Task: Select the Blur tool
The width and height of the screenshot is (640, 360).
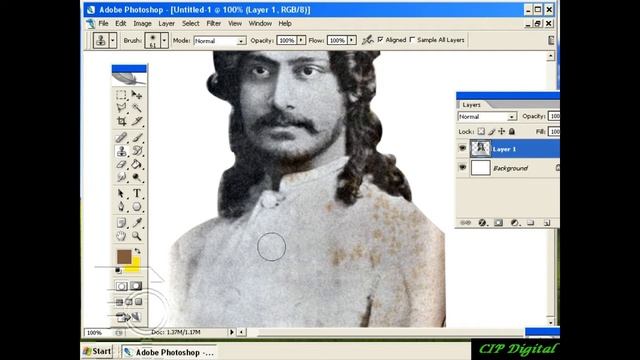Action: 121,177
